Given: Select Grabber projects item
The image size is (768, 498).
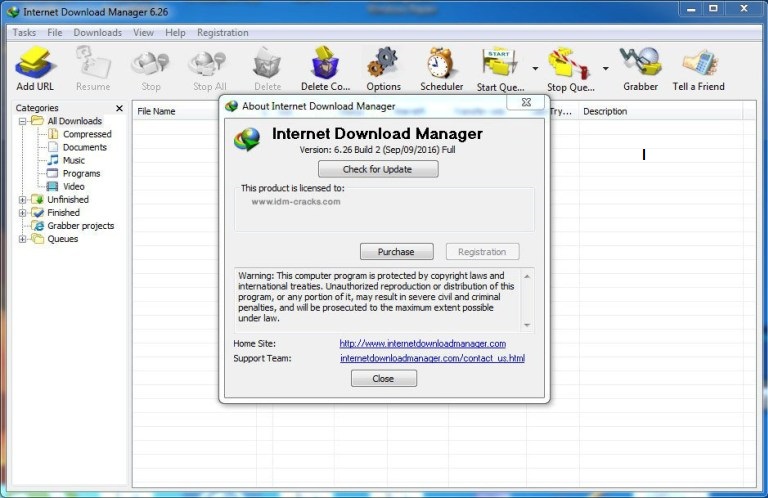Looking at the screenshot, I should (80, 226).
